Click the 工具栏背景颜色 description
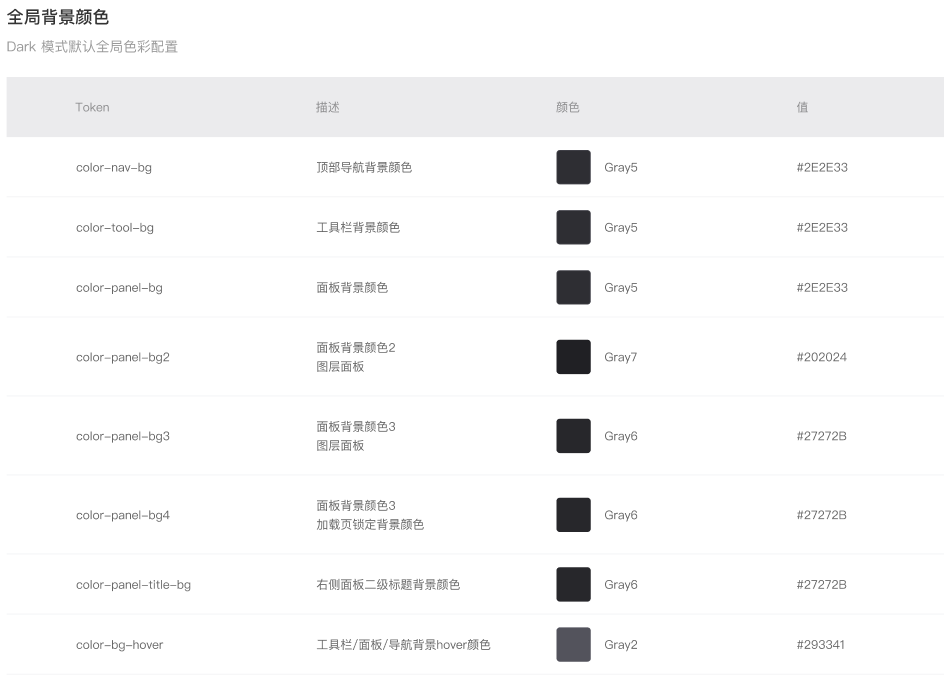 pyautogui.click(x=358, y=228)
